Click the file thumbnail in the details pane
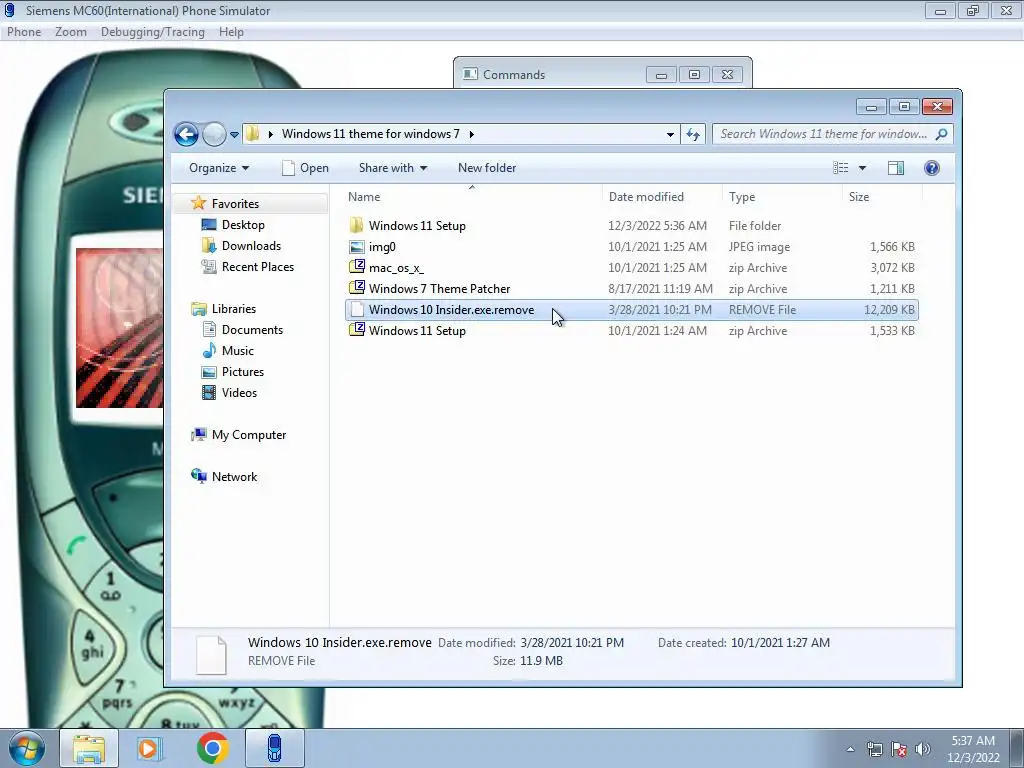 tap(212, 654)
